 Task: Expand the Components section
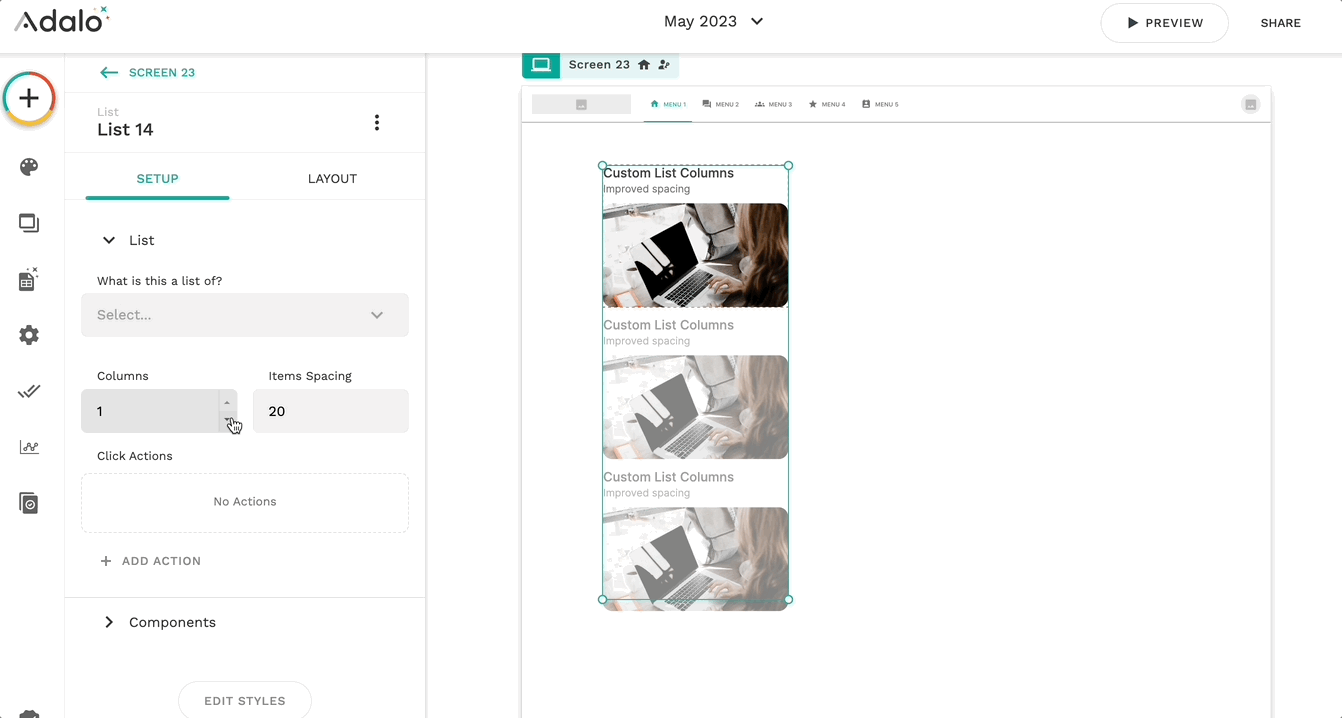[x=109, y=622]
